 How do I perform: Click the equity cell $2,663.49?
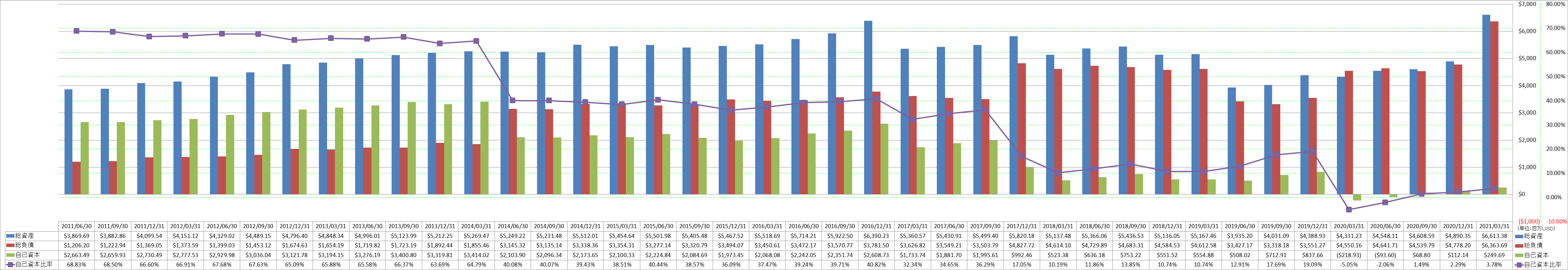76,256
